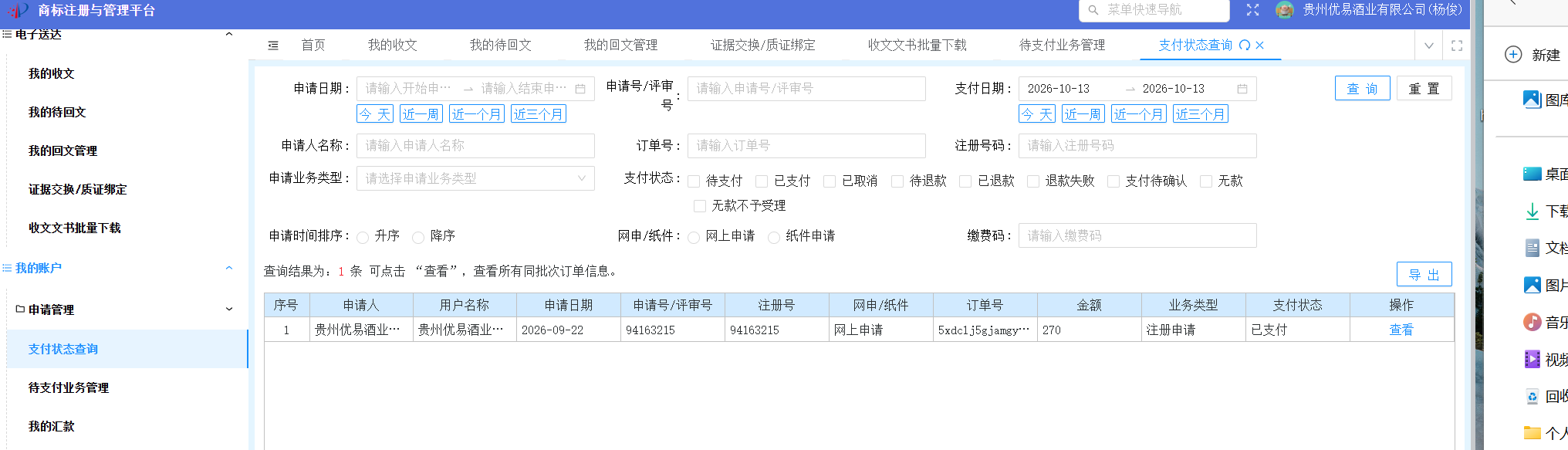Expand the 申请管理 submenu
Image resolution: width=1568 pixels, height=450 pixels.
pyautogui.click(x=228, y=310)
